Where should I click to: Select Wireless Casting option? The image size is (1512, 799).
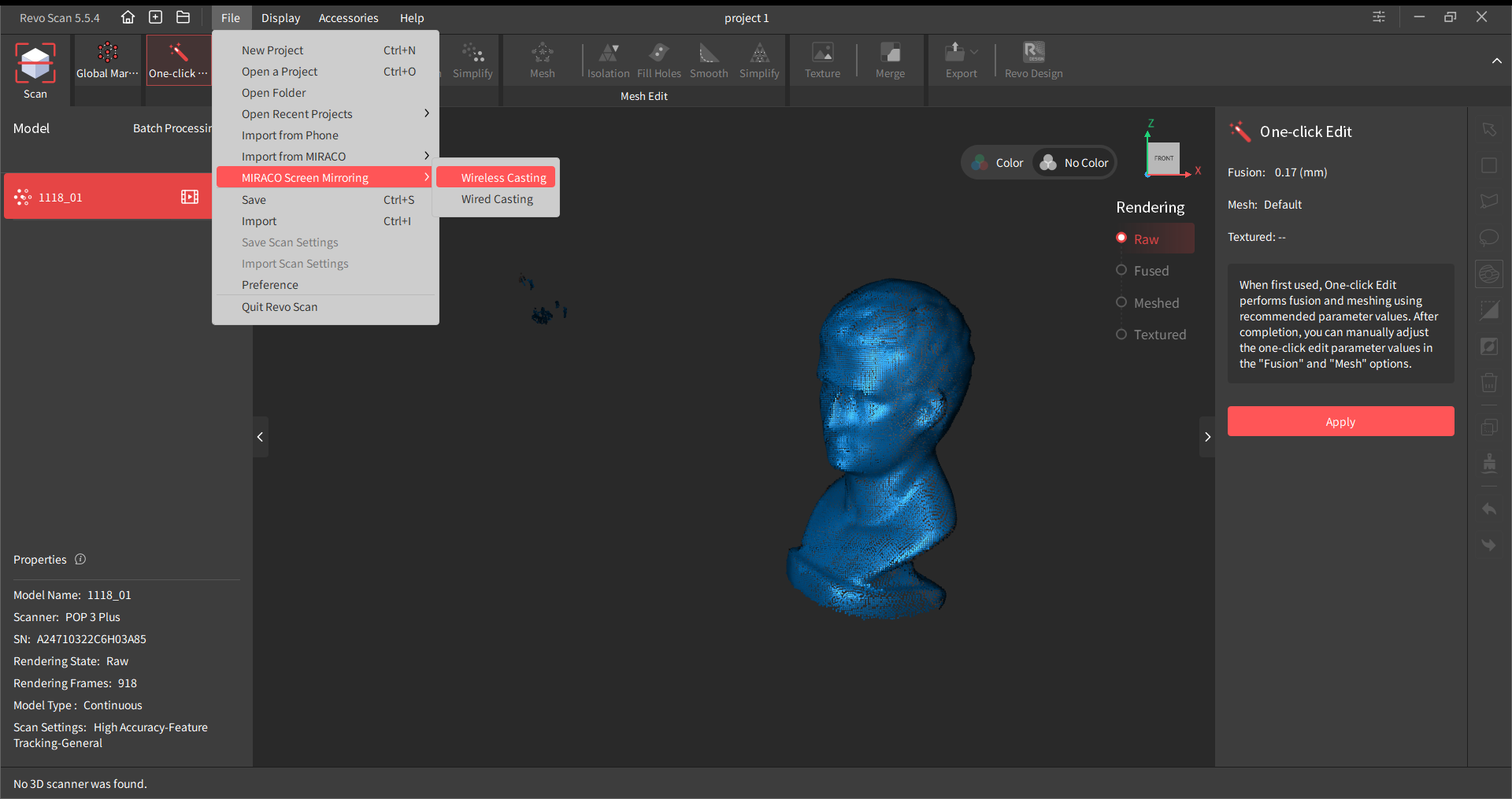496,177
